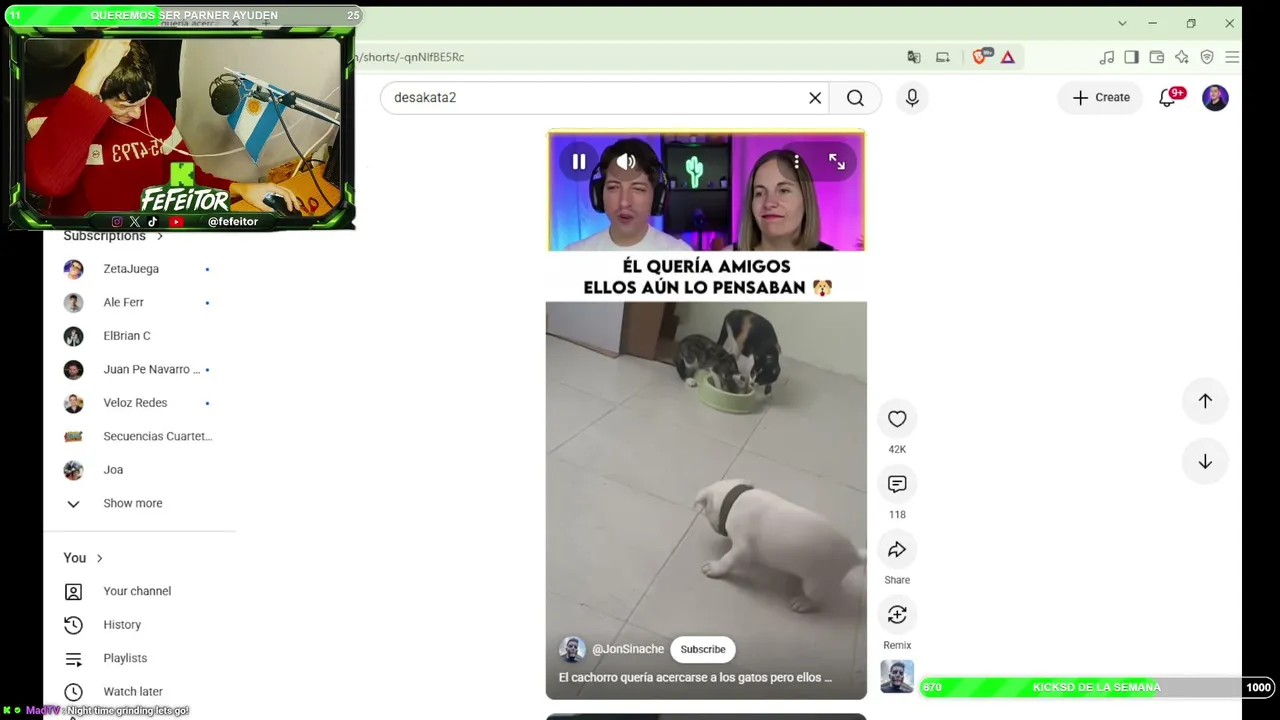Expand the Subscriptions section header
1280x720 pixels.
pyautogui.click(x=113, y=236)
